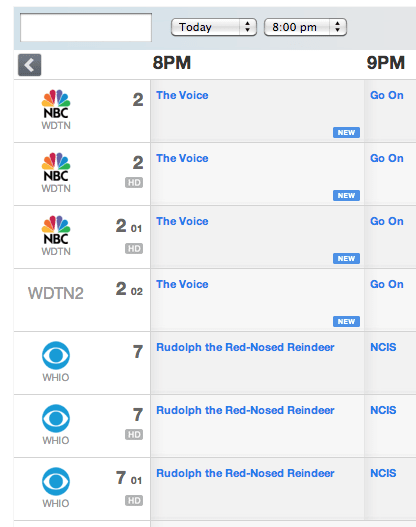Open Go On listing on WDTN2 channel 2 02
Image resolution: width=416 pixels, height=527 pixels.
click(387, 284)
